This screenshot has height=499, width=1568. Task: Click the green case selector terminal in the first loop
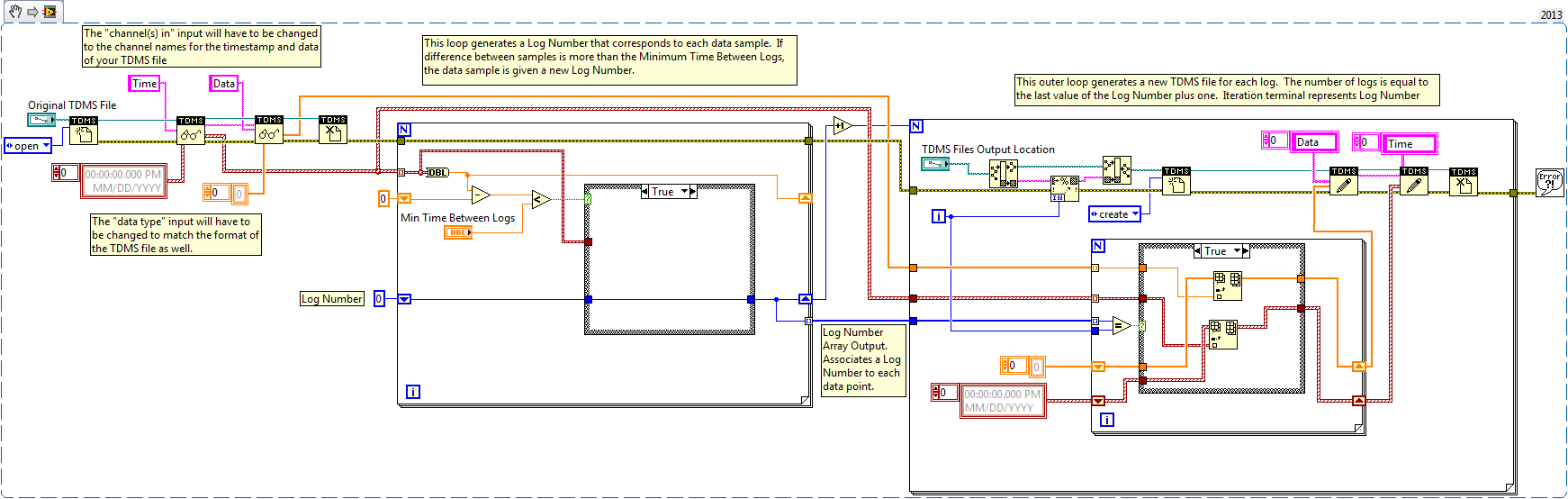click(x=589, y=199)
